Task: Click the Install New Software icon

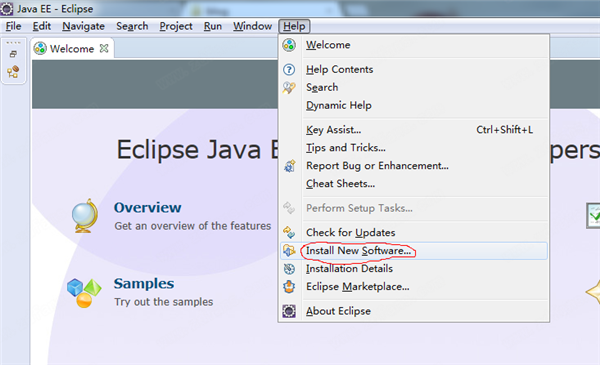Action: [289, 251]
